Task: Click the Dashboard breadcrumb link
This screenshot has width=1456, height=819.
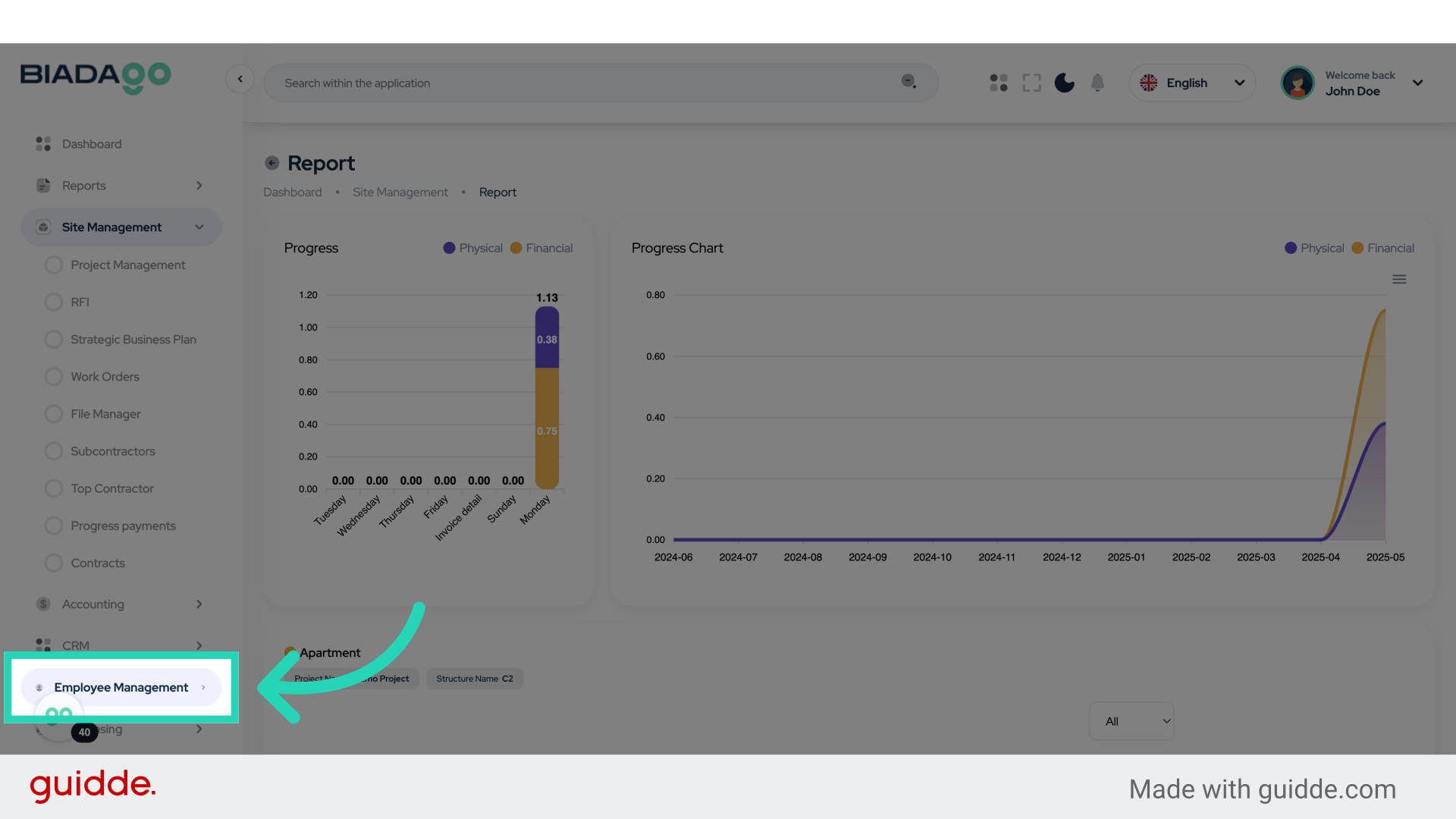Action: coord(292,193)
